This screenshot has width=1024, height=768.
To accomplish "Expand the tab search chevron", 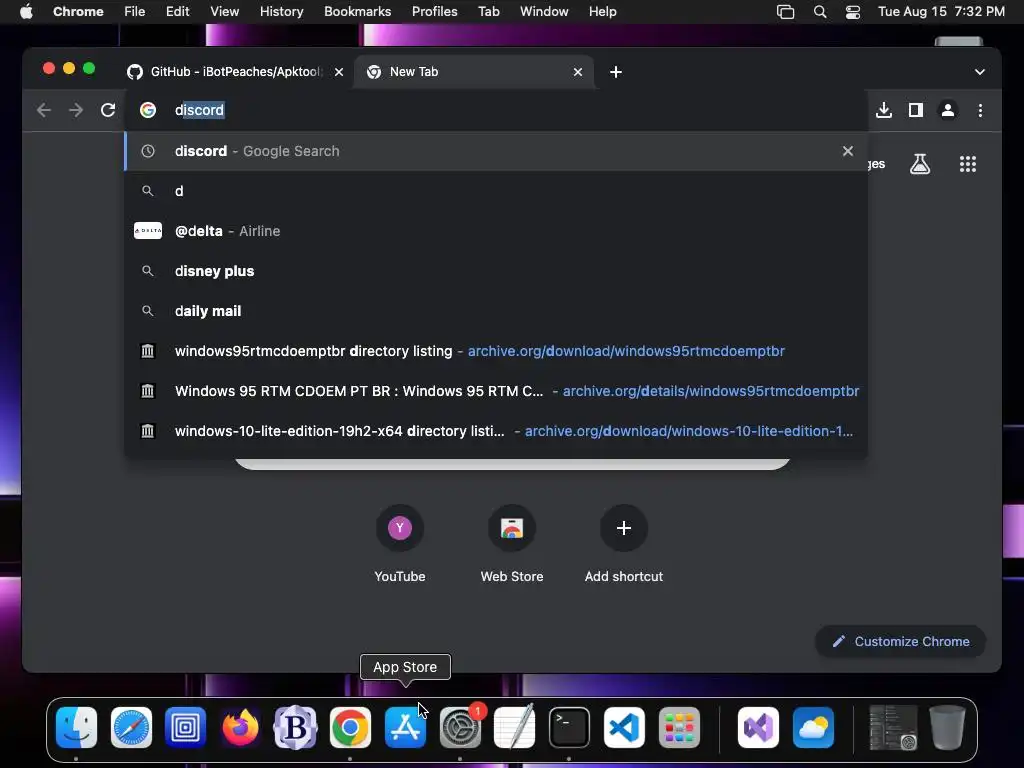I will point(980,72).
